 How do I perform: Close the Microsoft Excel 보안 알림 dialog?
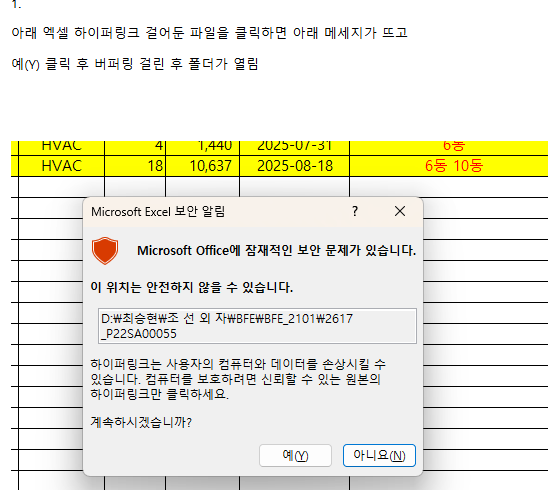(x=400, y=211)
